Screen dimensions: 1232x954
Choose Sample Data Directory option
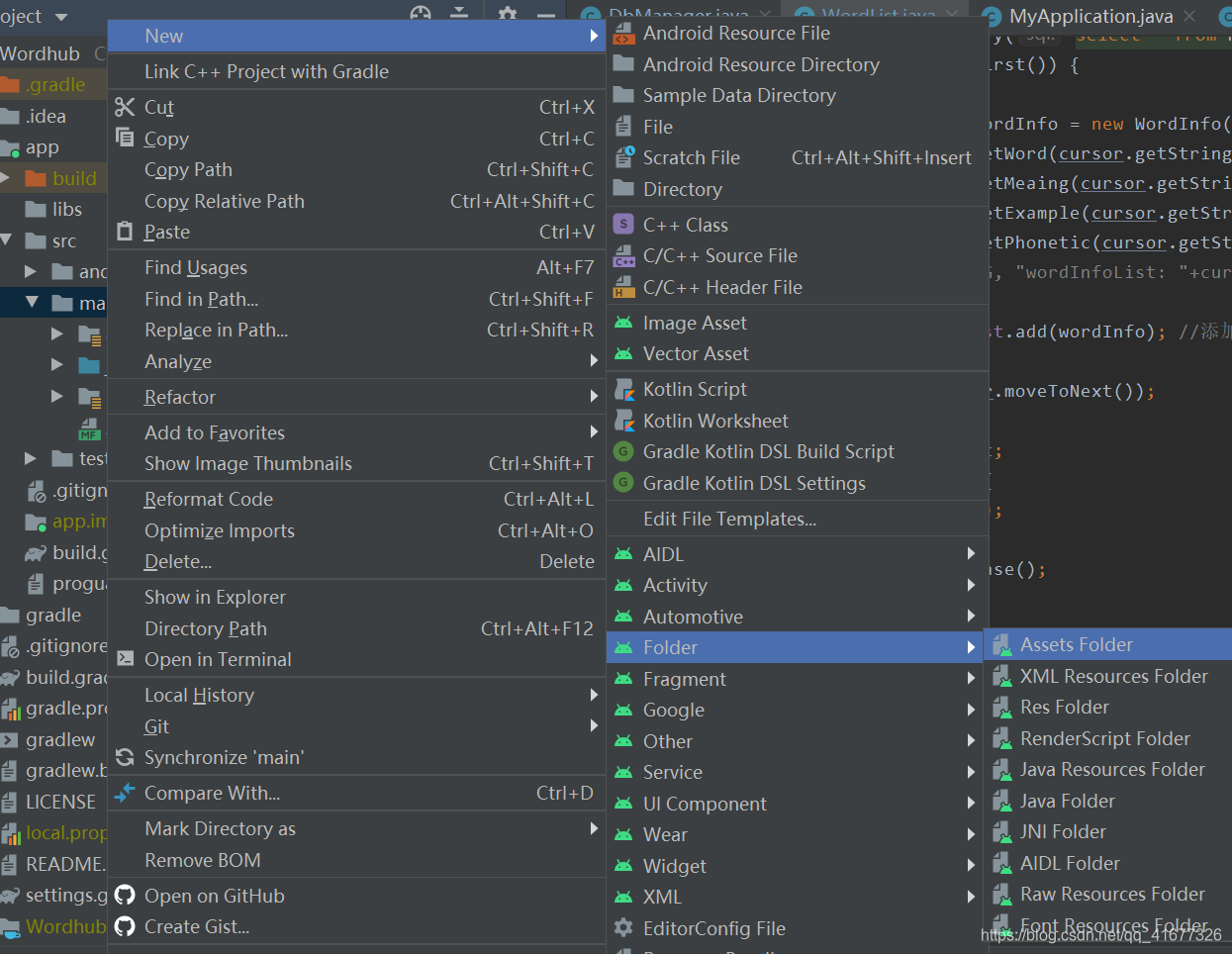point(797,95)
